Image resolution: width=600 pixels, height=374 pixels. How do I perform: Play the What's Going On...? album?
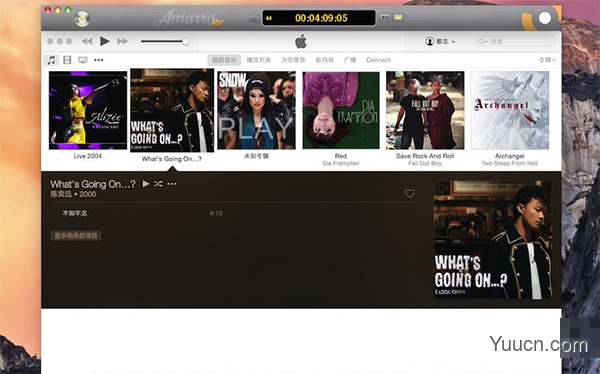[x=146, y=184]
